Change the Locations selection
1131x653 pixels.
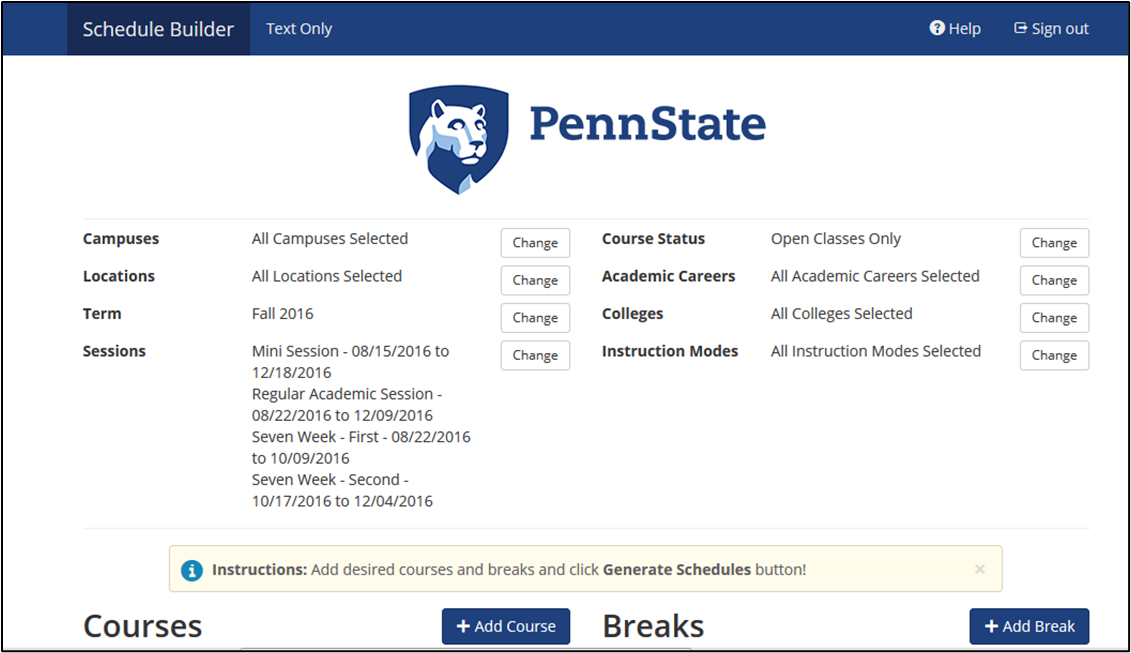[x=535, y=281]
